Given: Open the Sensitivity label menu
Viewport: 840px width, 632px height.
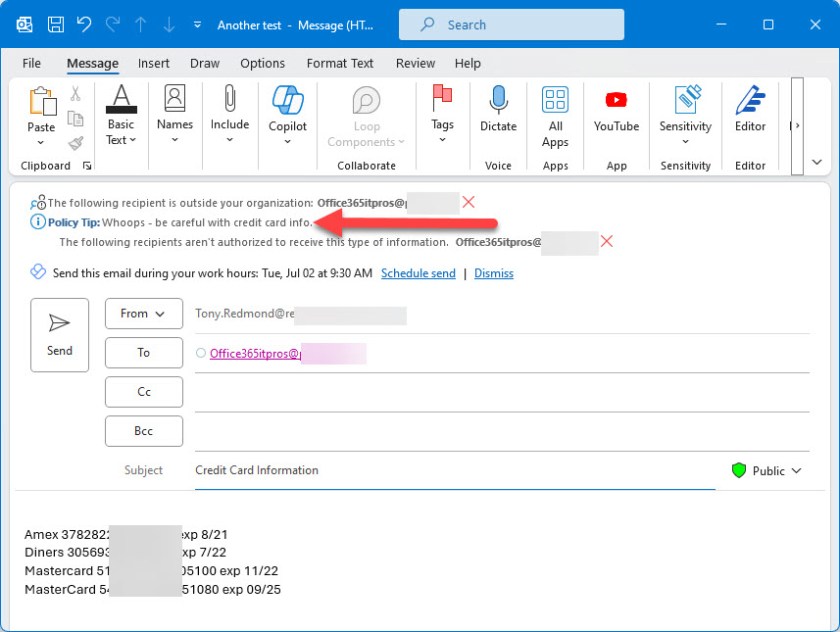Looking at the screenshot, I should (x=685, y=115).
